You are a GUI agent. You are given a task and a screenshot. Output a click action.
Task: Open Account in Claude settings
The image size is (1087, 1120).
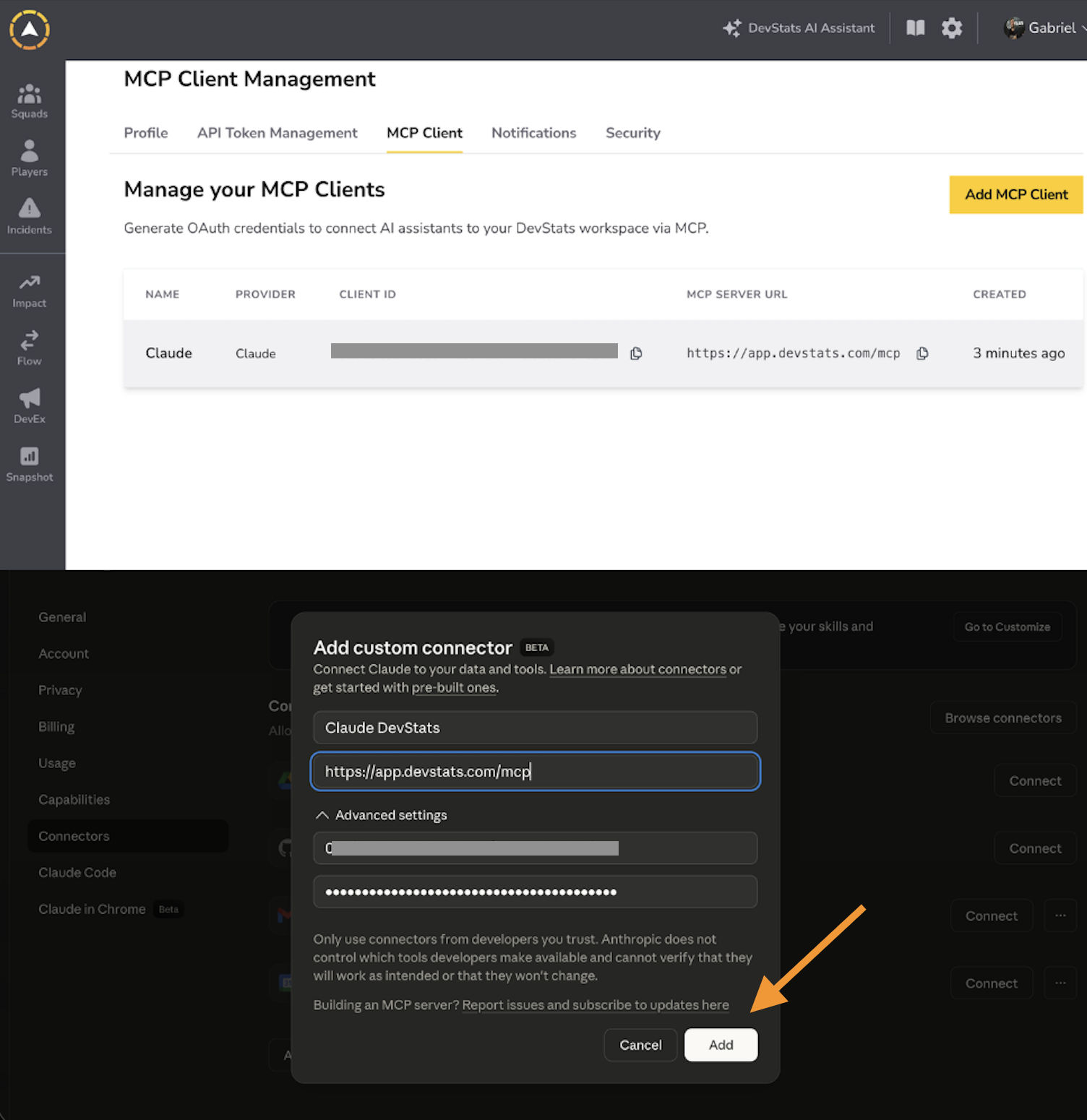point(64,654)
